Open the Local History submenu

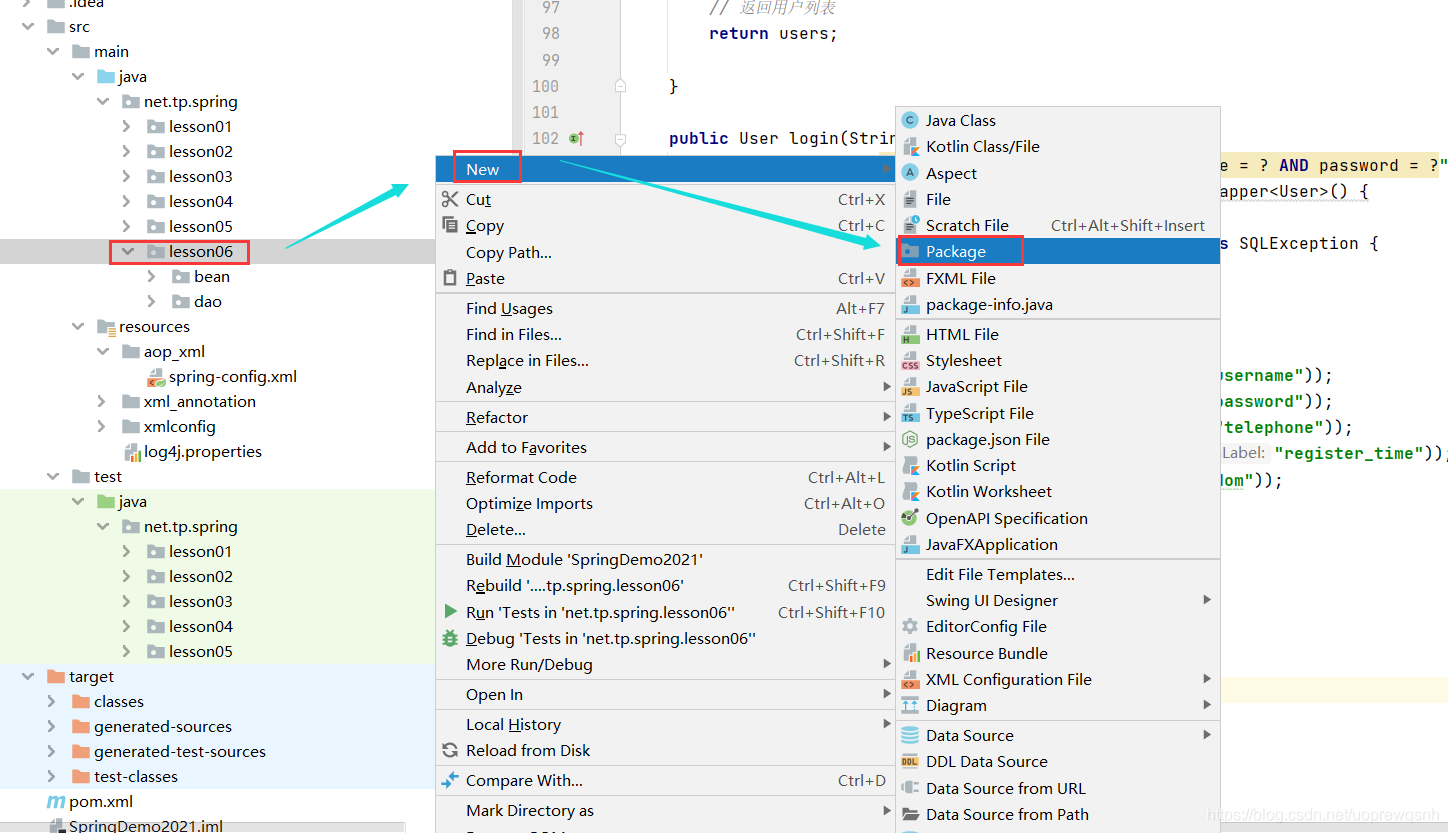(x=665, y=724)
